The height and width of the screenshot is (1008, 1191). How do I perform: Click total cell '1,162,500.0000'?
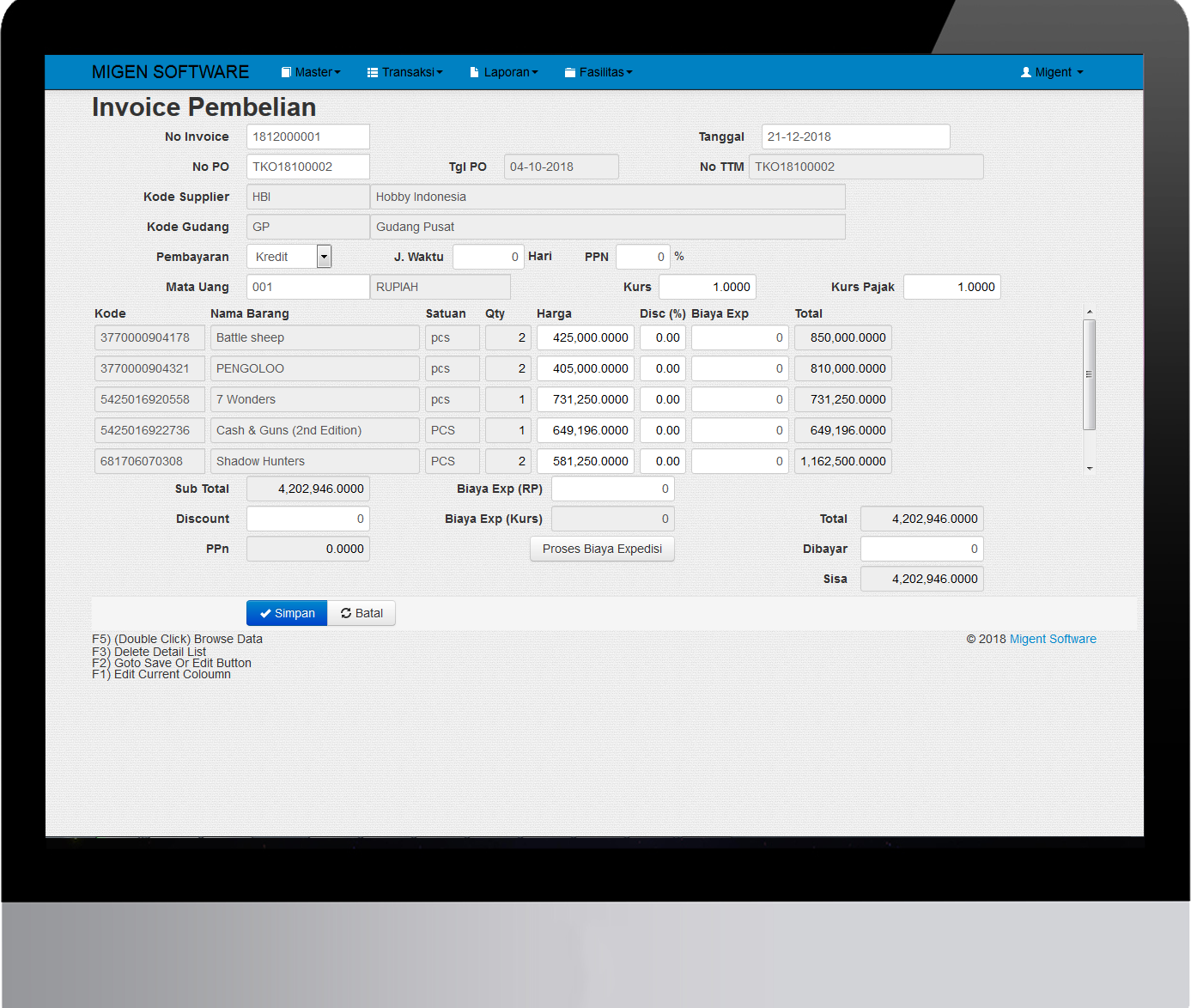click(x=843, y=461)
